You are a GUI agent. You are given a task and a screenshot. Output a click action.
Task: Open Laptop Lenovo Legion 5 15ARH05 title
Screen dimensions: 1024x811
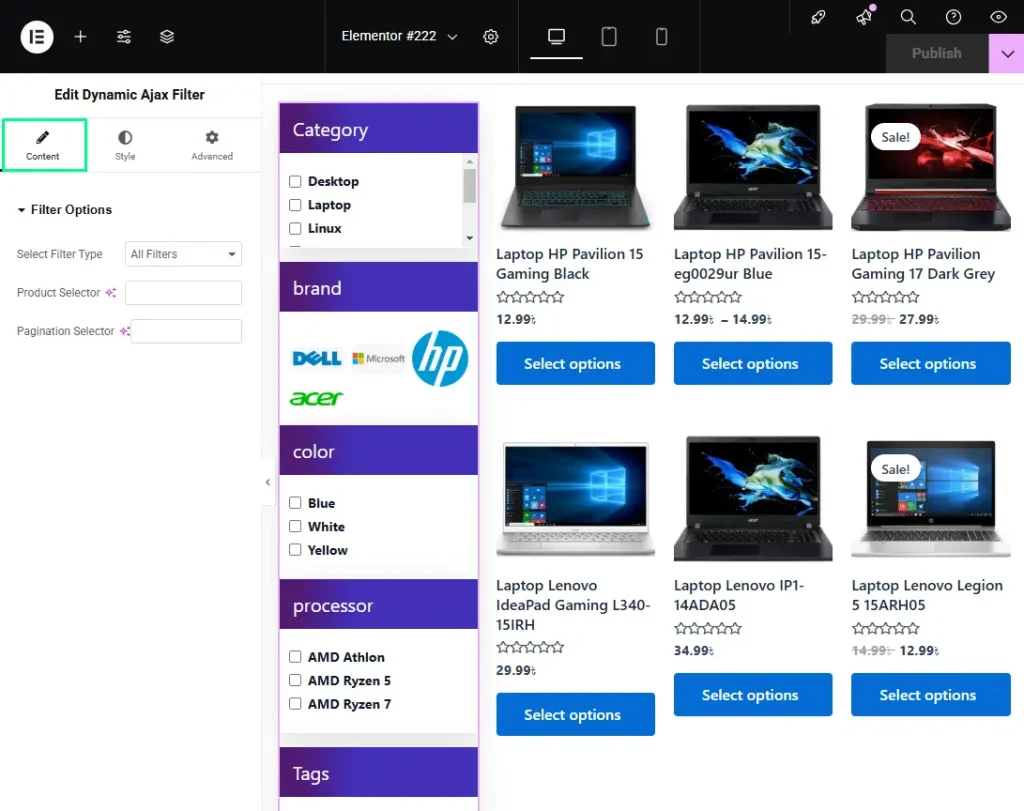pos(927,596)
